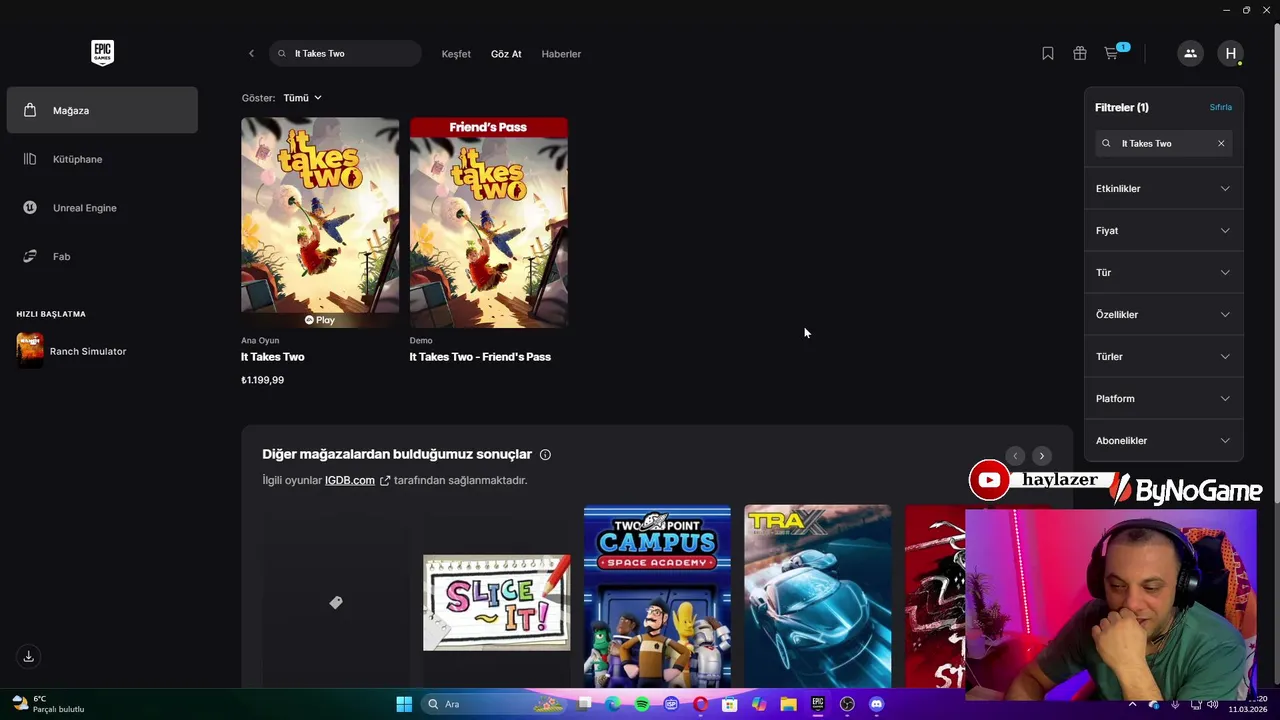Go to the Unreal Engine section
Screen dimensions: 1280x720
point(102,208)
